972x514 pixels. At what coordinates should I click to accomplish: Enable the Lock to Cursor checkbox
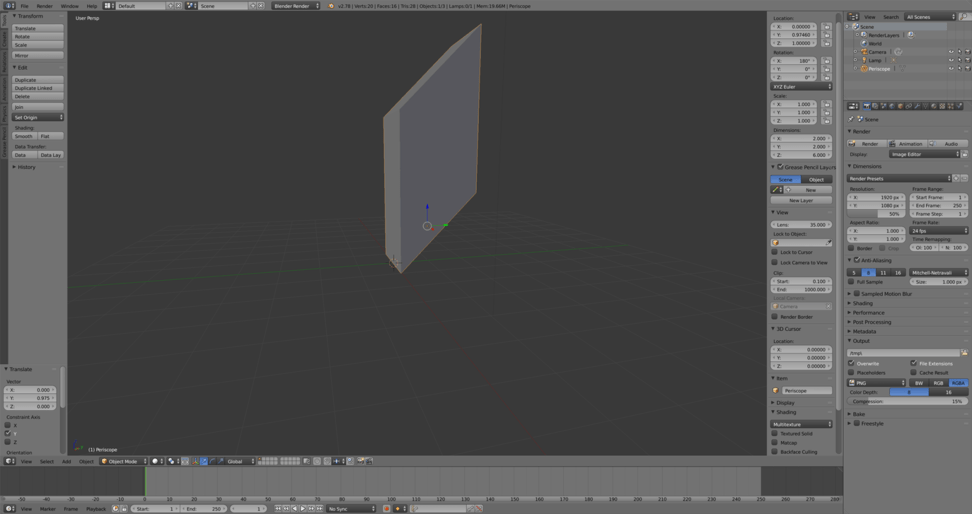tap(774, 252)
